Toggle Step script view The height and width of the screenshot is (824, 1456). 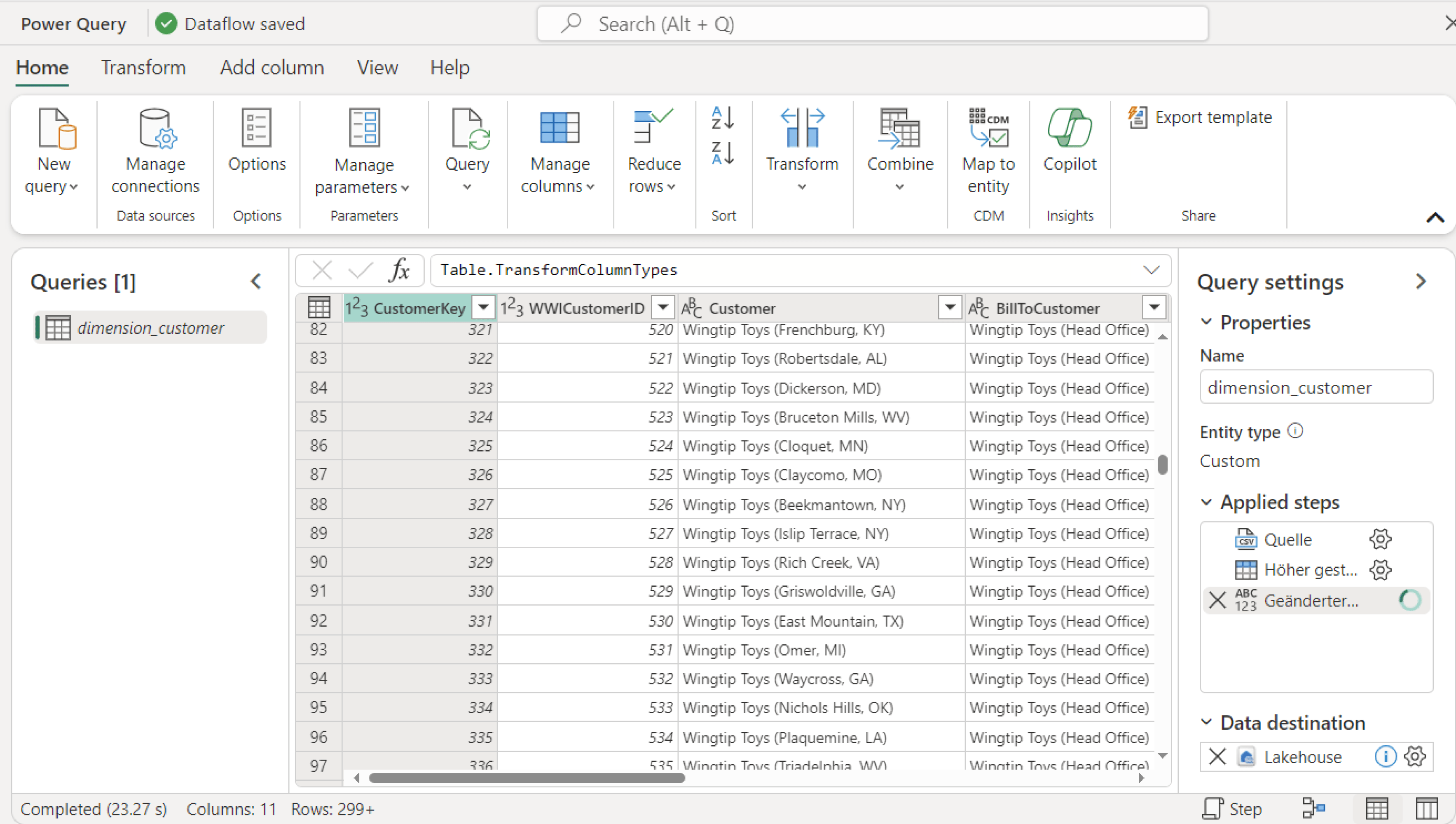tap(1232, 809)
